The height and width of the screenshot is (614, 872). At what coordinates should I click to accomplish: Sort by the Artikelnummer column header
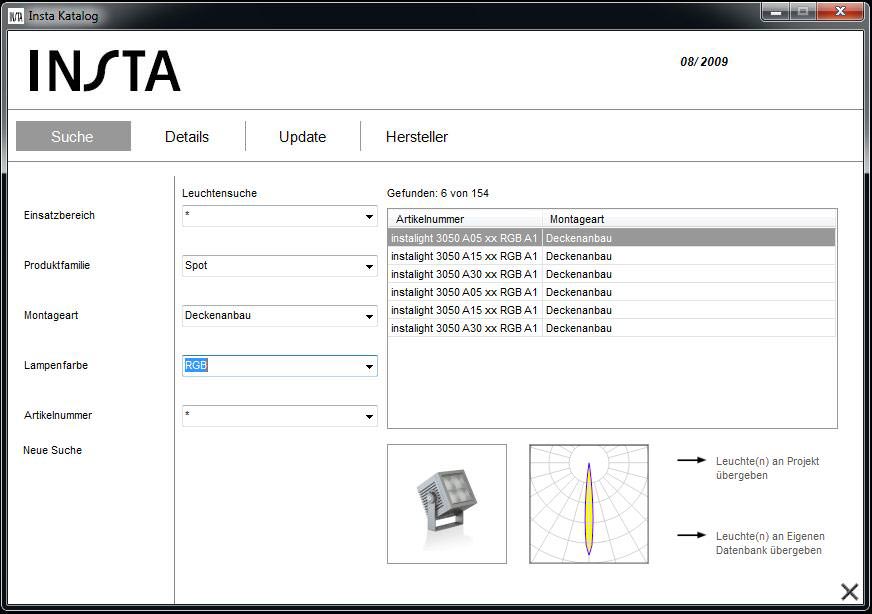465,219
